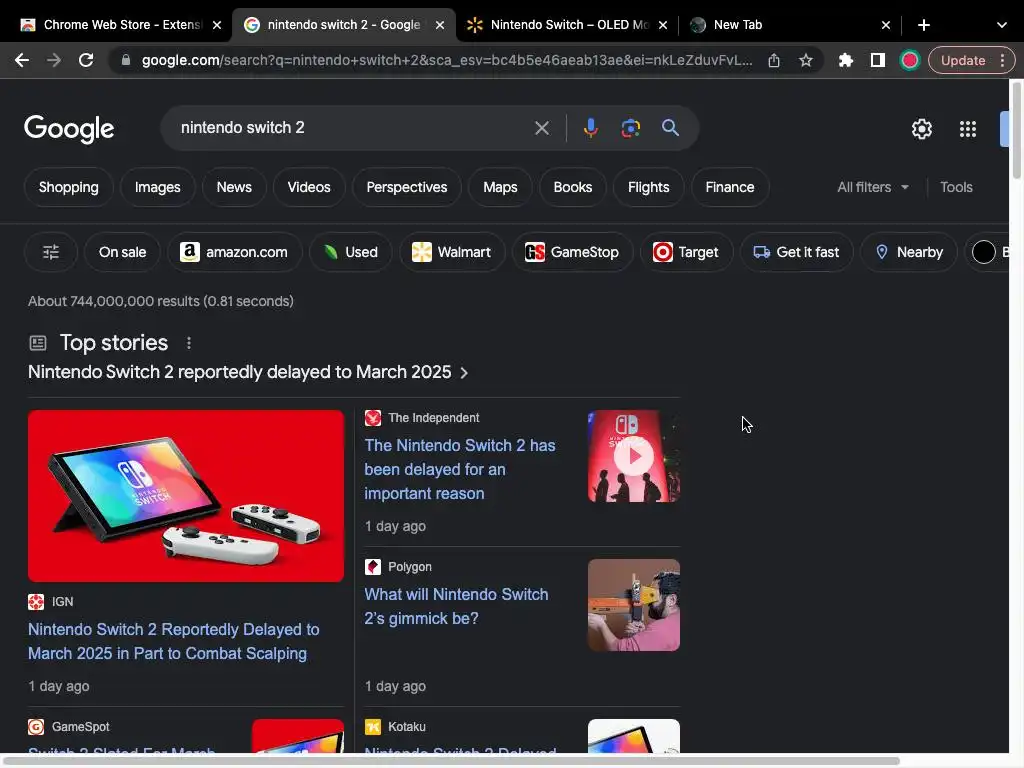Image resolution: width=1024 pixels, height=768 pixels.
Task: Select the News search category
Action: 234,187
